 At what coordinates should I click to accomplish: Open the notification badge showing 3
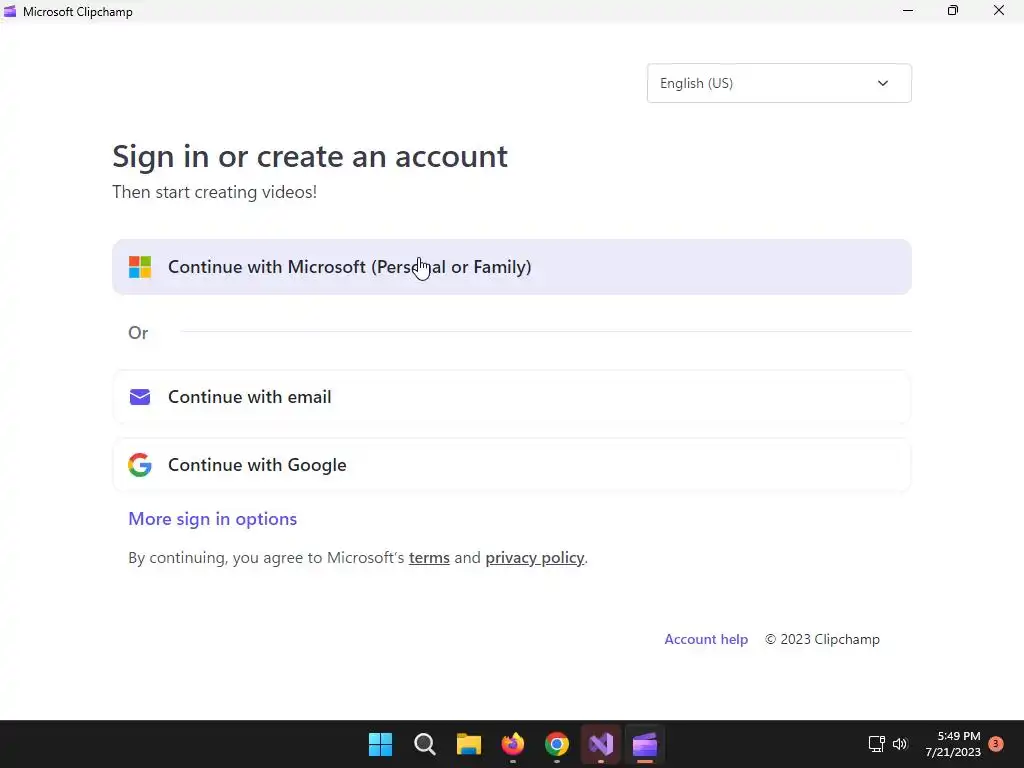point(996,744)
